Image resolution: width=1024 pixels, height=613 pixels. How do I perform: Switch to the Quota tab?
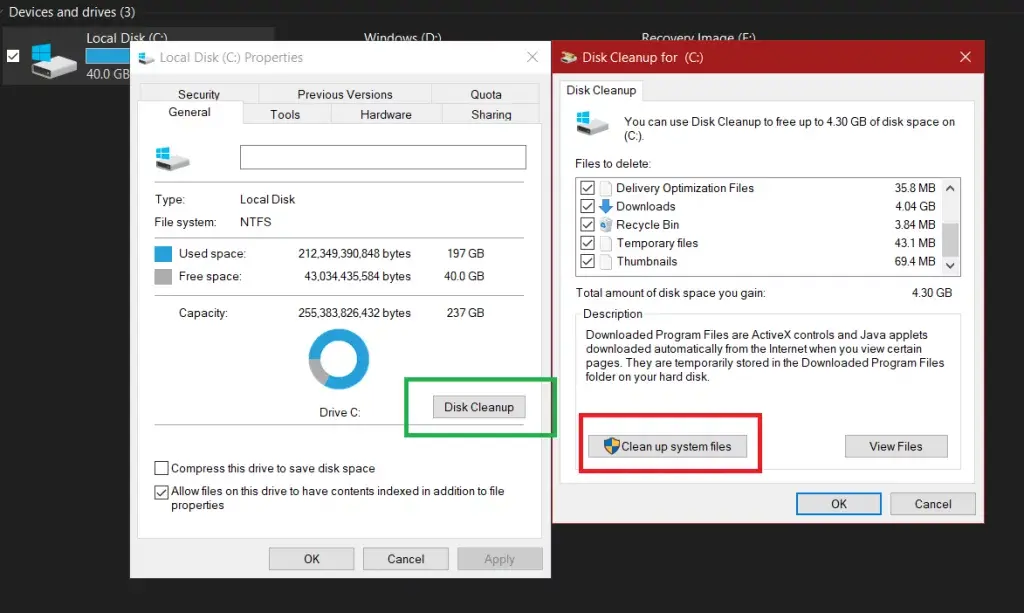[x=486, y=94]
